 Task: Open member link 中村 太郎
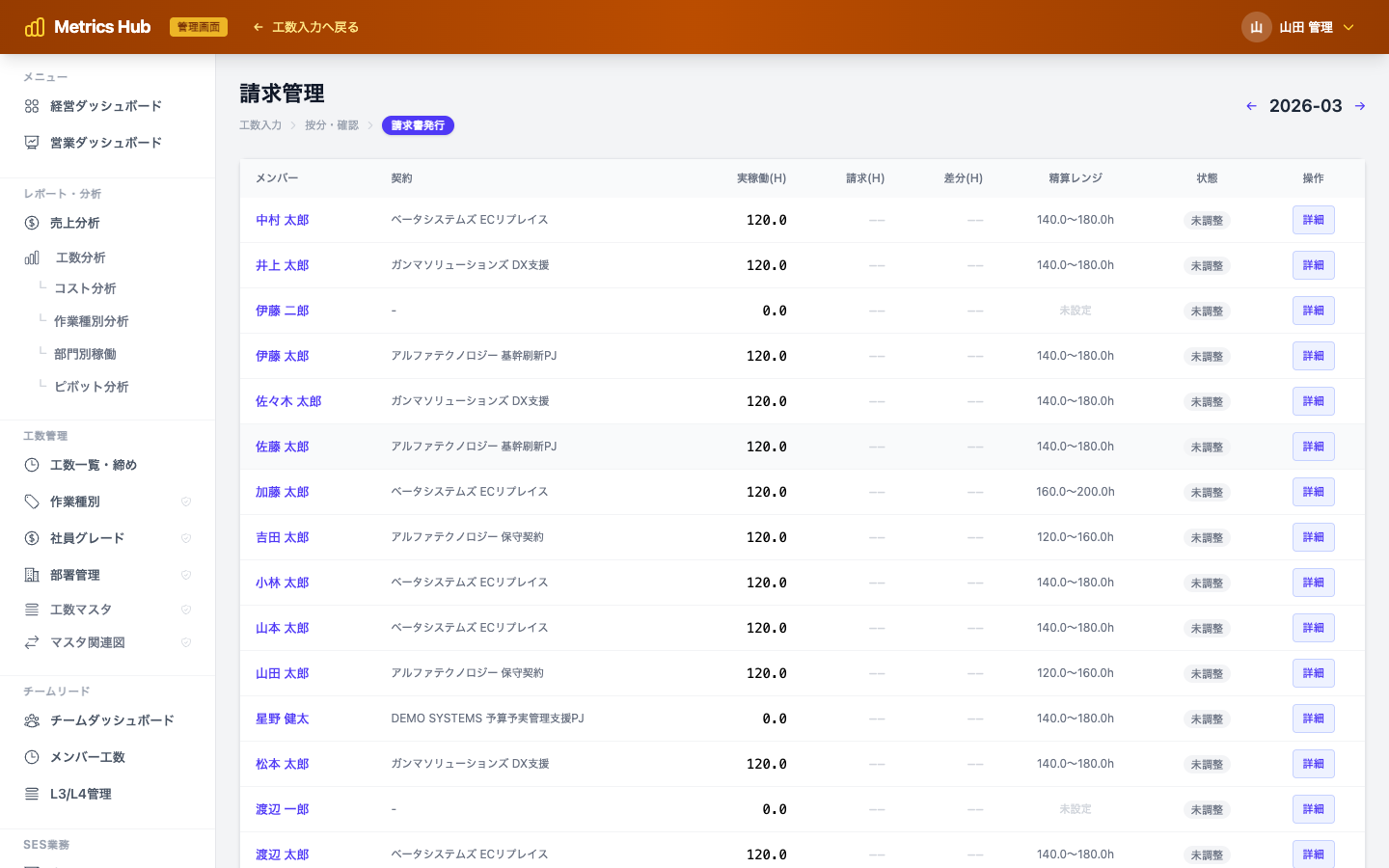tap(282, 220)
